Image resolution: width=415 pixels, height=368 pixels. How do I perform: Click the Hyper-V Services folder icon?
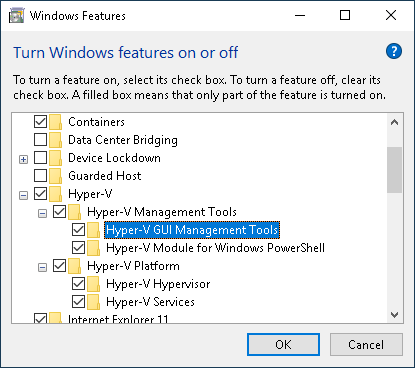(x=94, y=302)
